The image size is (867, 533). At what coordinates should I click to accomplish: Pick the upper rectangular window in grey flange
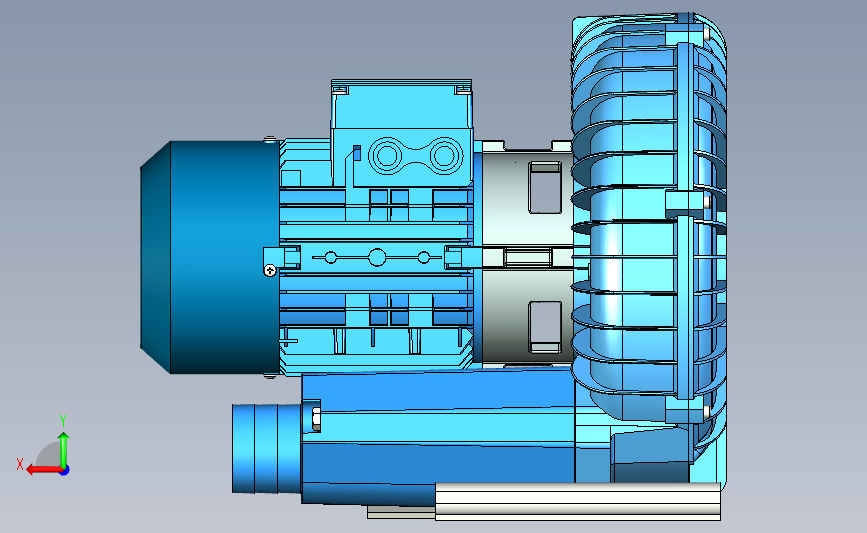[545, 187]
